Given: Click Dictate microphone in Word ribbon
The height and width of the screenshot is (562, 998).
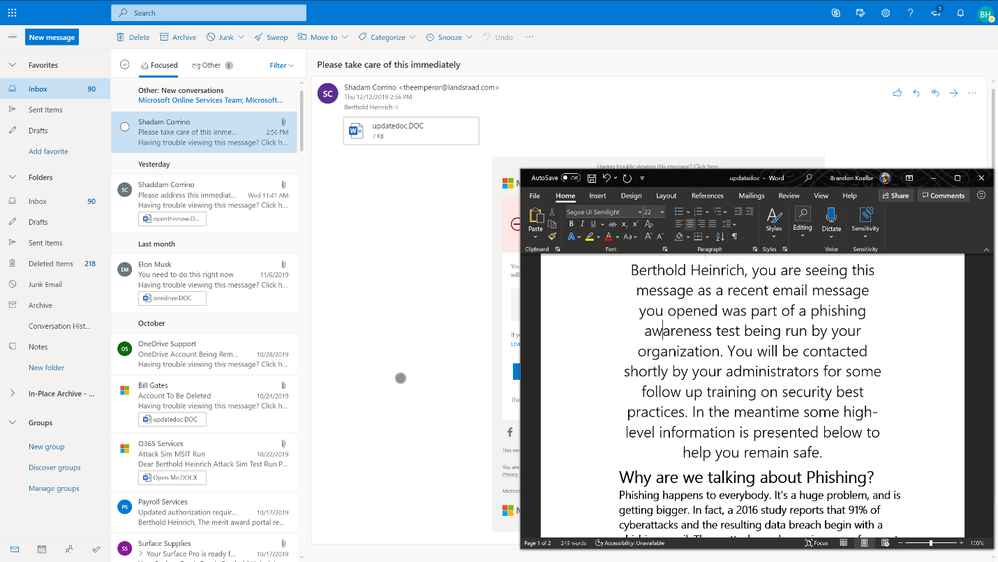Looking at the screenshot, I should coord(831,219).
